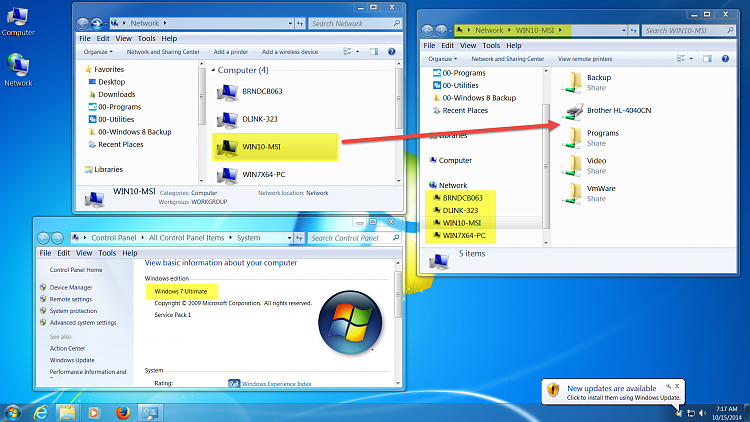The image size is (750, 422).
Task: Click in the Search Network field
Action: pos(354,23)
